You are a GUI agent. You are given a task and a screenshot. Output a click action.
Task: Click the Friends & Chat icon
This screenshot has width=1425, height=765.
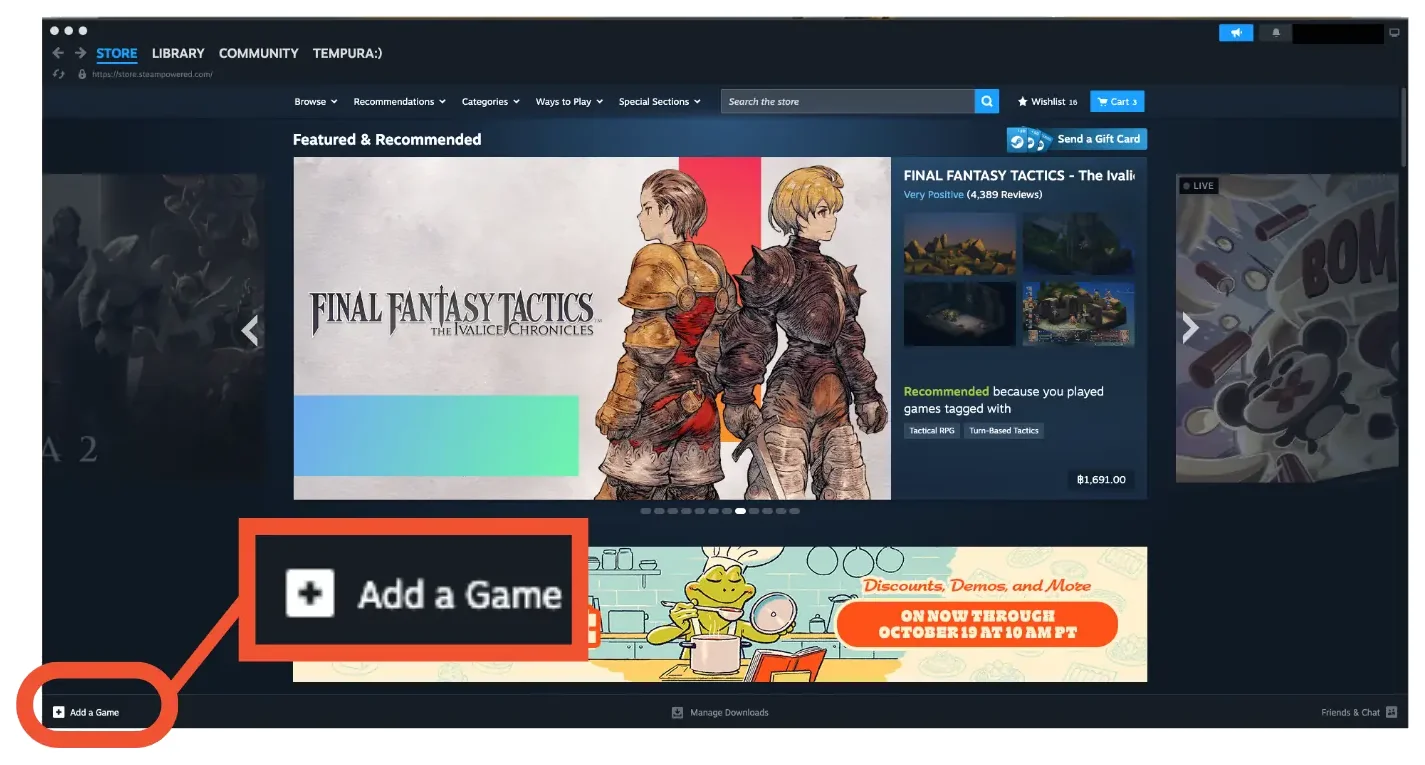tap(1391, 712)
